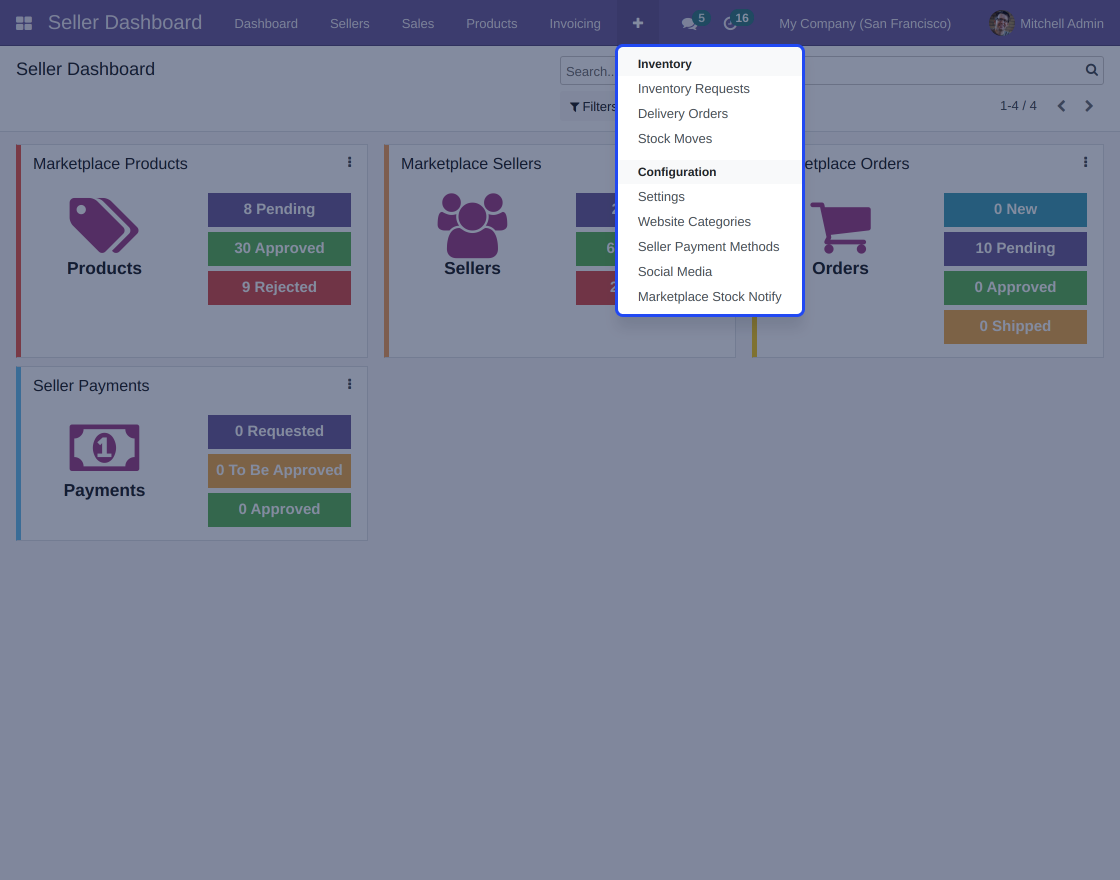The width and height of the screenshot is (1120, 880).
Task: Open Filters dropdown
Action: coord(592,106)
